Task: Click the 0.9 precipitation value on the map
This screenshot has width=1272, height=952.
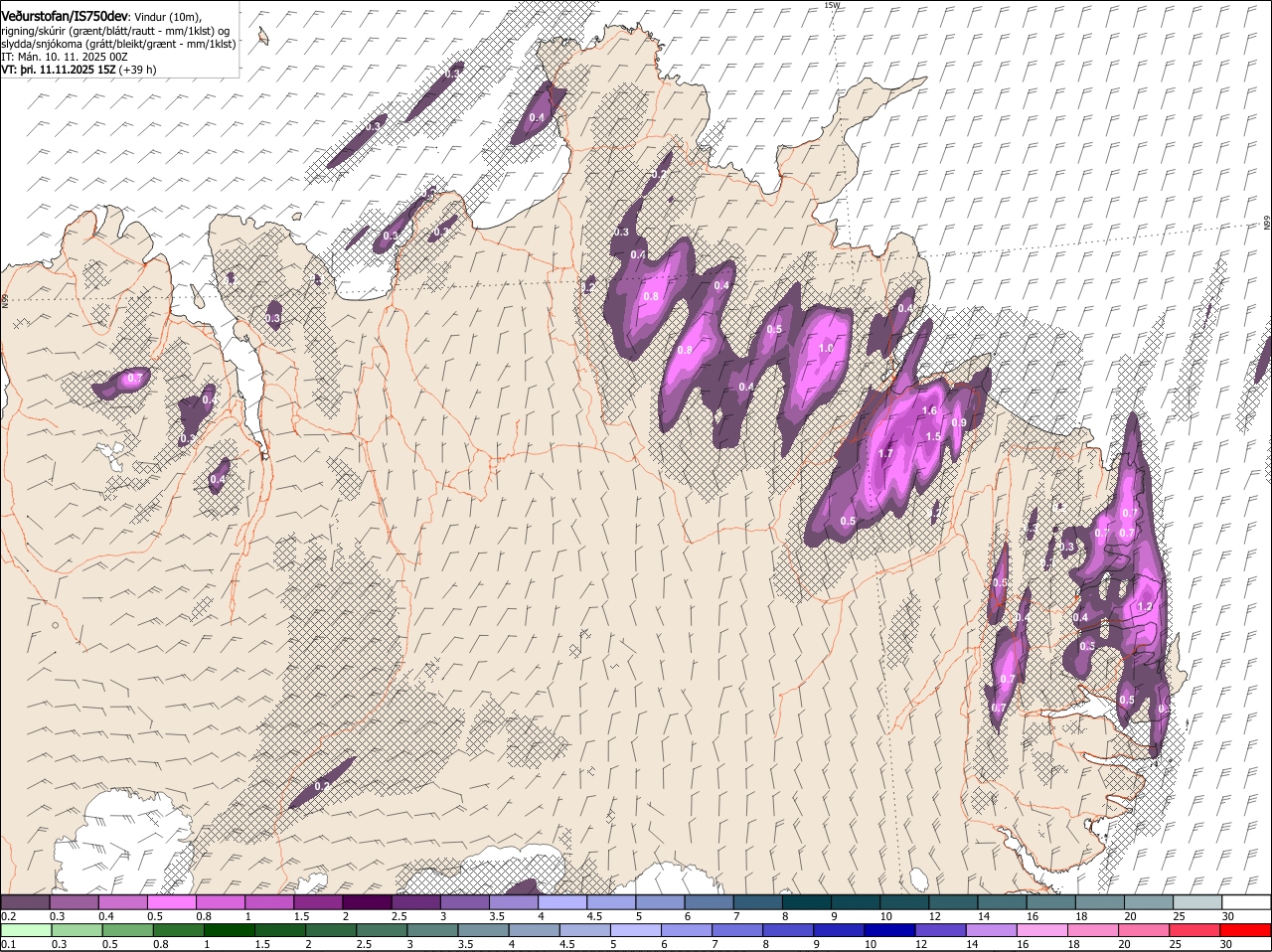Action: [x=959, y=423]
